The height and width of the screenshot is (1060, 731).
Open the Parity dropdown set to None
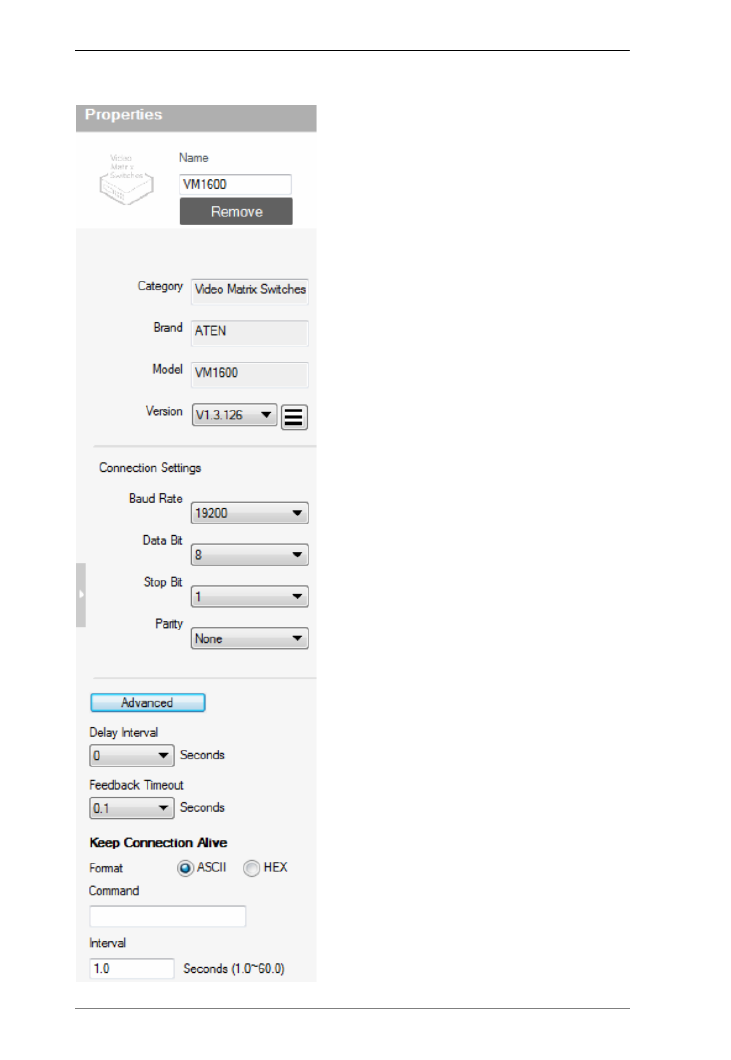(250, 639)
